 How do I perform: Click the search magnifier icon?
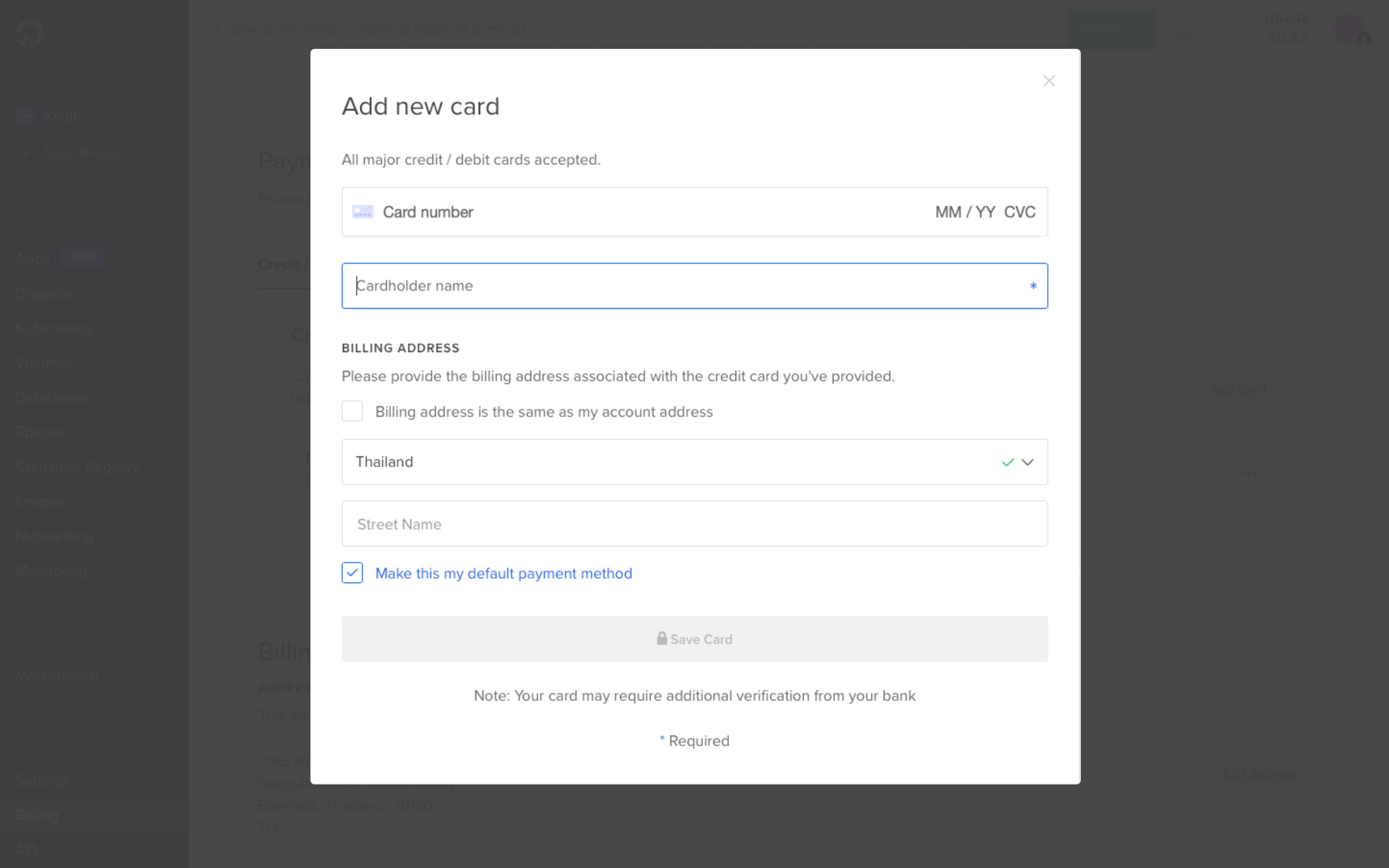click(x=217, y=29)
